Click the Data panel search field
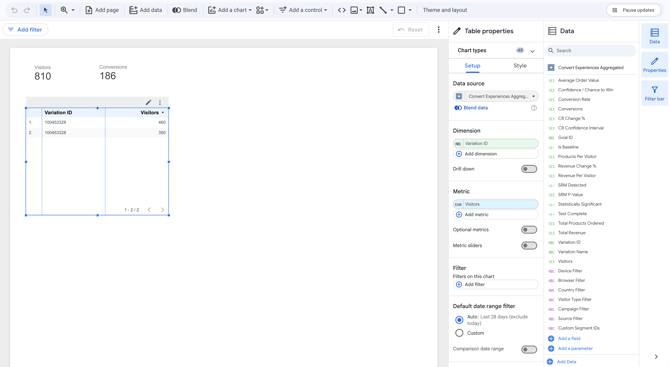This screenshot has width=670, height=367. [591, 50]
